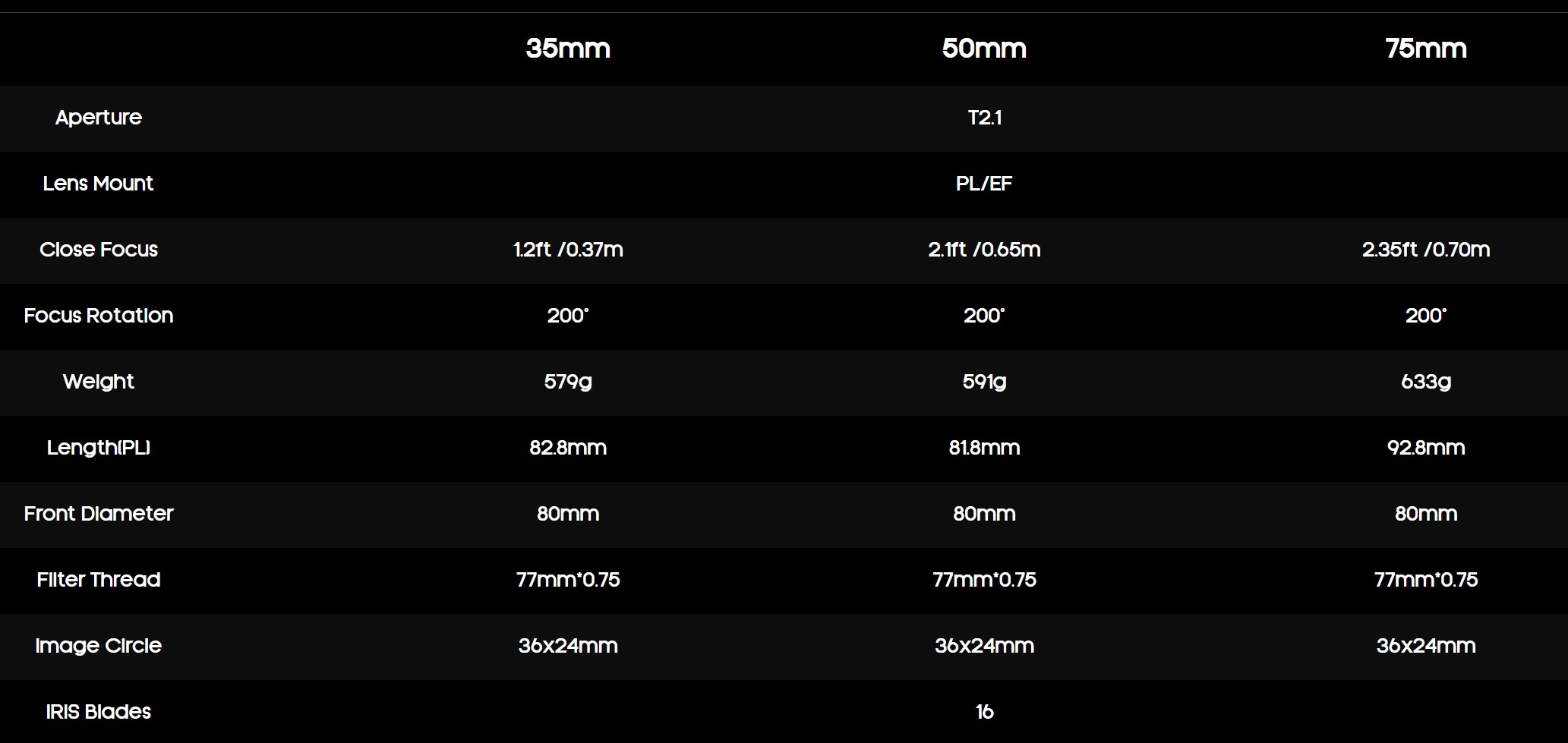This screenshot has height=743, width=1568.
Task: Click the Front Diameter row label
Action: (99, 514)
